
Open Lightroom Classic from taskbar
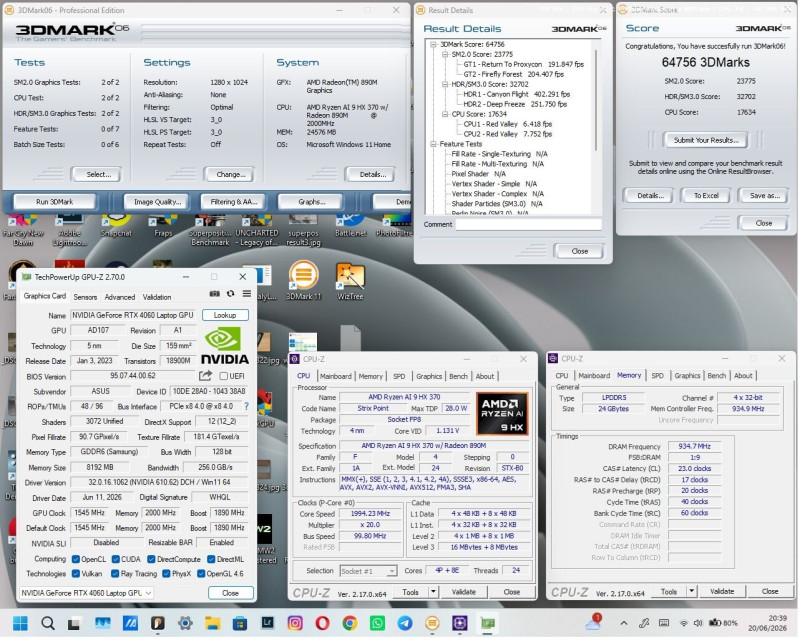(268, 624)
